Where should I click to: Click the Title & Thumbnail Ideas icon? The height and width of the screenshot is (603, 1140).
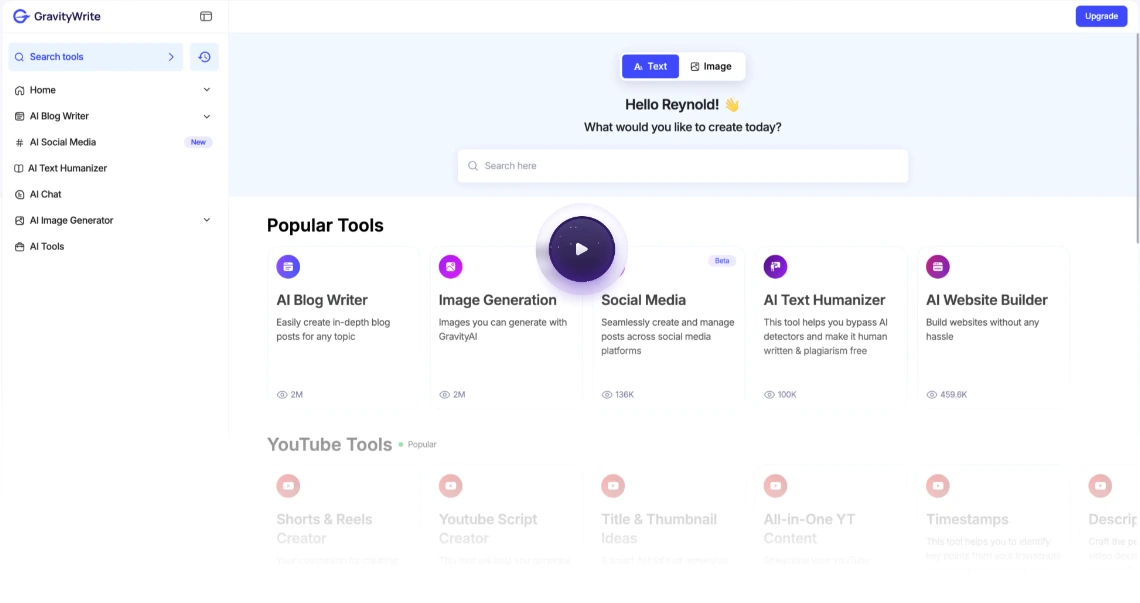click(613, 486)
